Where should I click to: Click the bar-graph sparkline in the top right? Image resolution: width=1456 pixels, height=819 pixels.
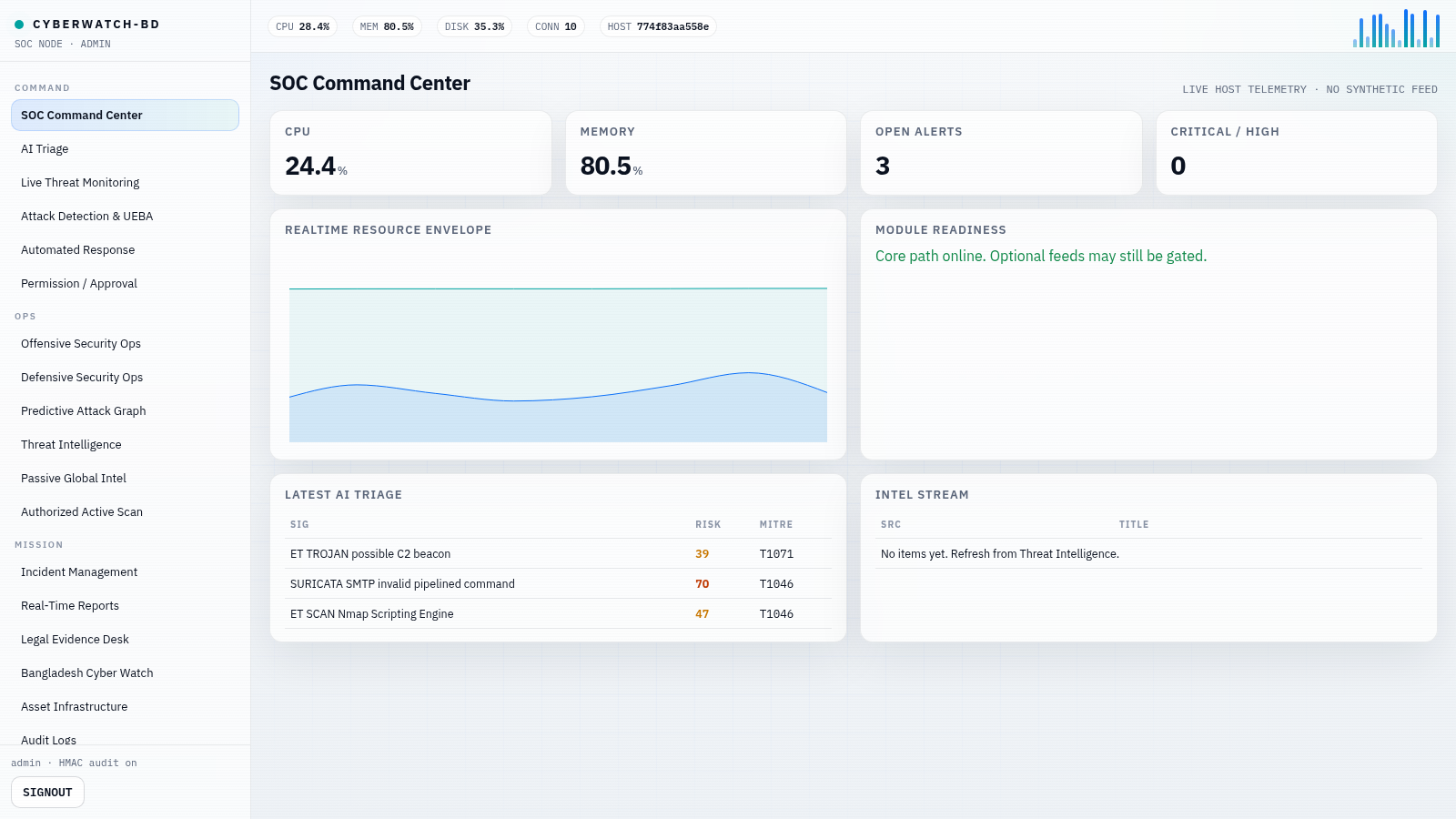(x=1396, y=28)
